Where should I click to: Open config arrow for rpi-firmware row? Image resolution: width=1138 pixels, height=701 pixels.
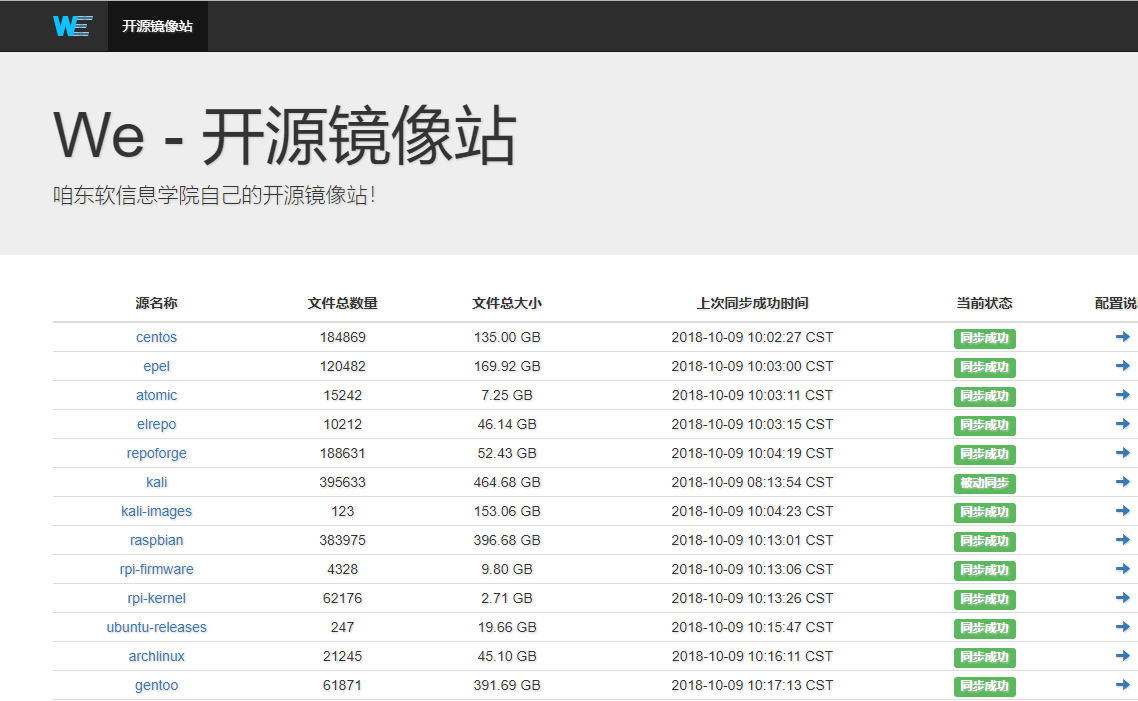tap(1123, 569)
